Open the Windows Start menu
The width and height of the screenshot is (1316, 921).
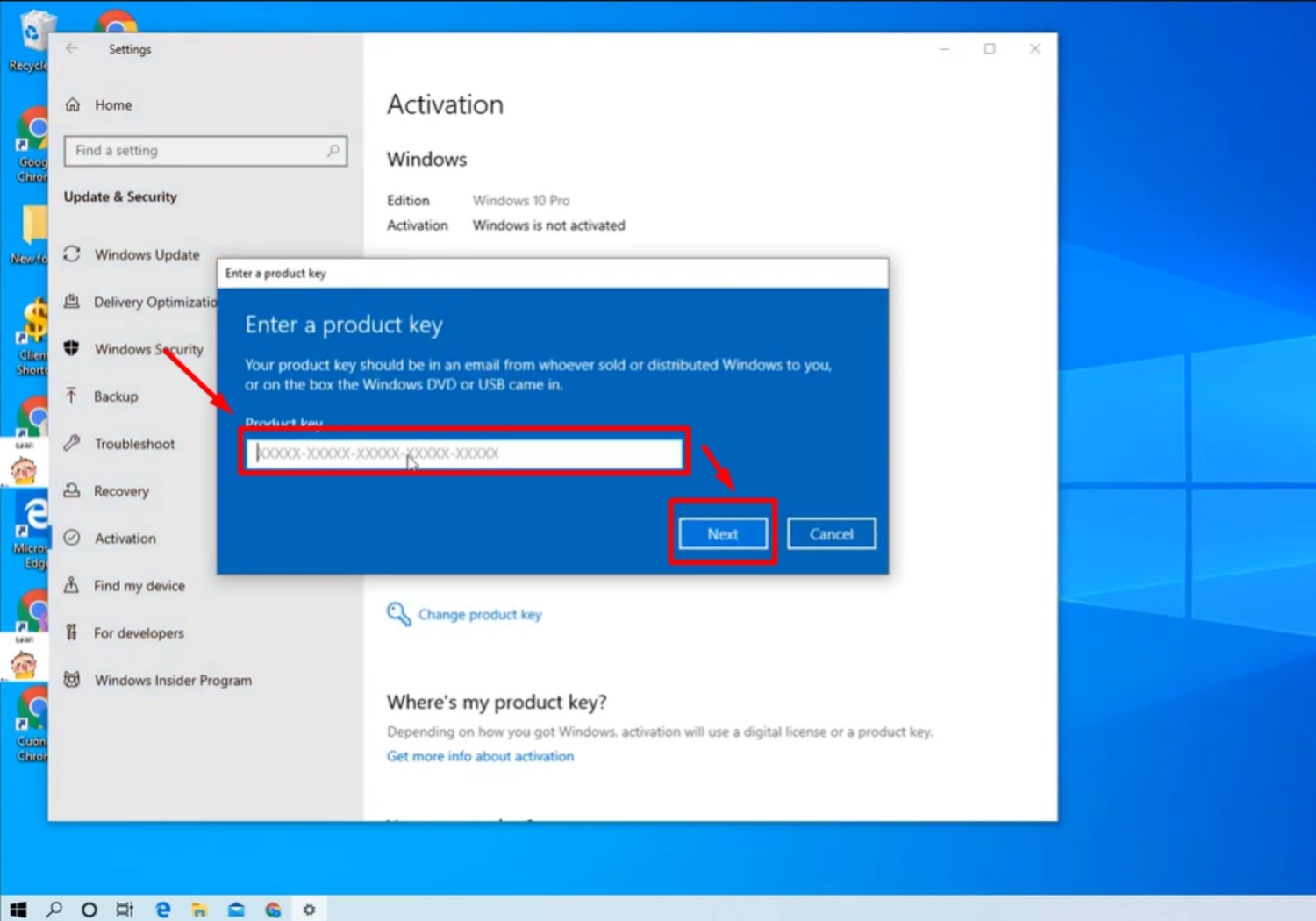point(18,910)
